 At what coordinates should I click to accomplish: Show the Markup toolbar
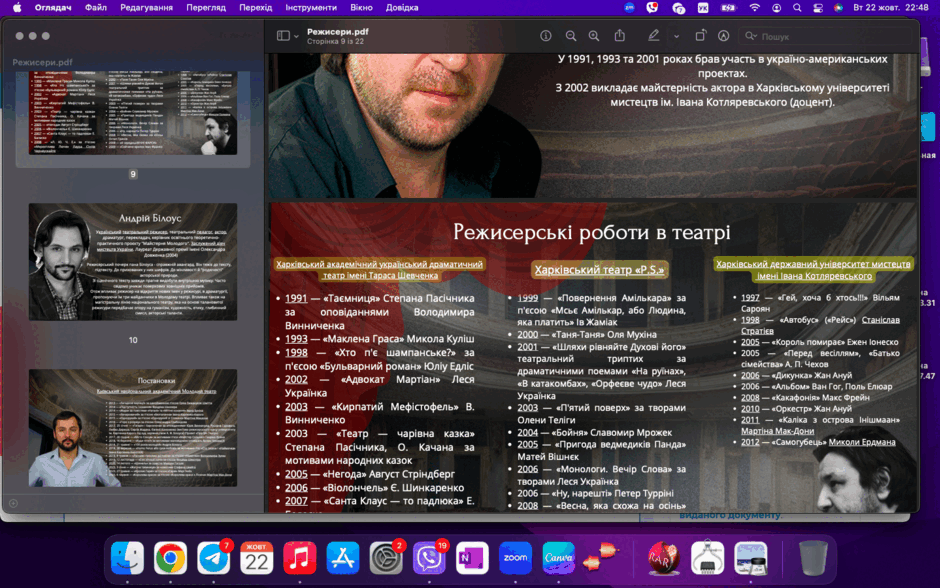pyautogui.click(x=724, y=36)
